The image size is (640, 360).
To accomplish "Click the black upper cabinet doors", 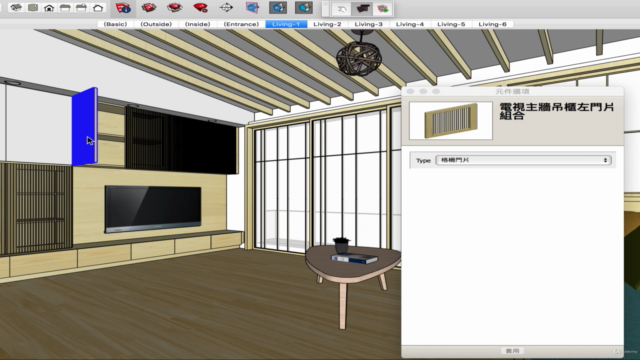I will pyautogui.click(x=182, y=141).
